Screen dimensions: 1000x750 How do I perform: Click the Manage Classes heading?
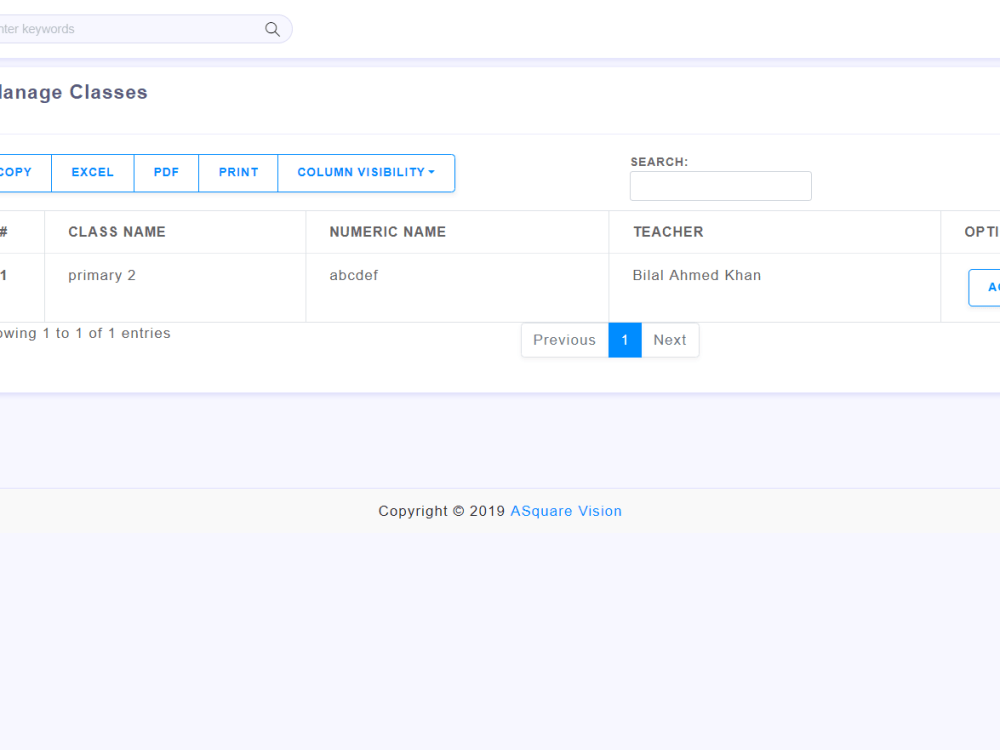tap(73, 92)
